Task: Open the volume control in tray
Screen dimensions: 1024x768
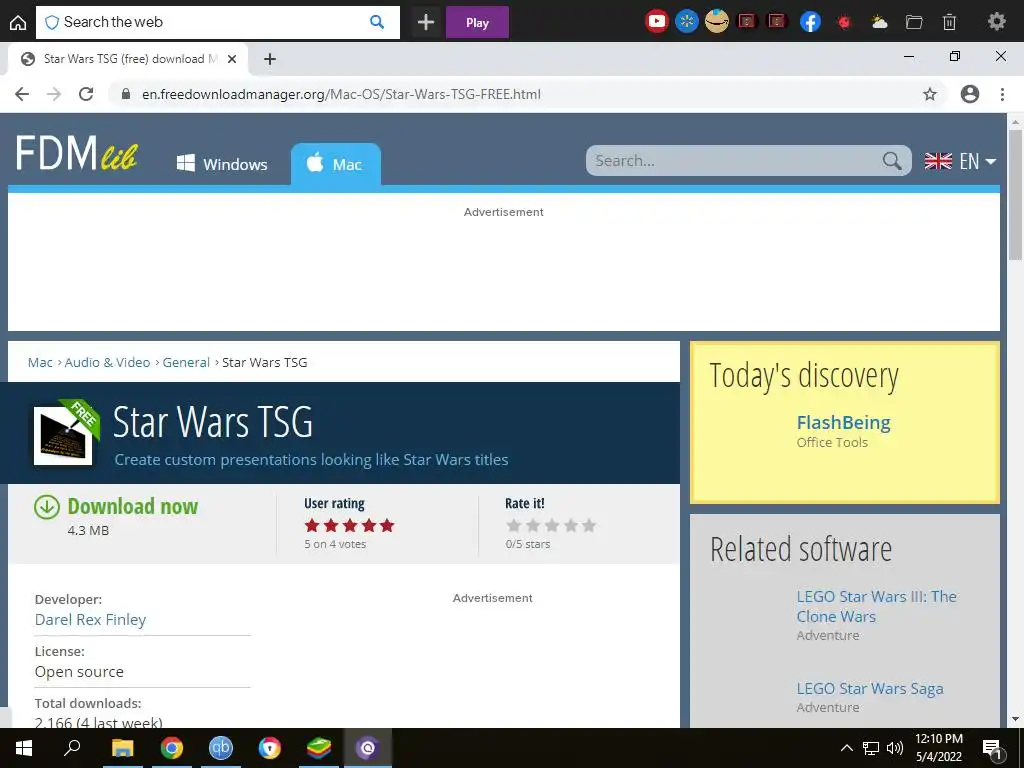Action: tap(895, 748)
